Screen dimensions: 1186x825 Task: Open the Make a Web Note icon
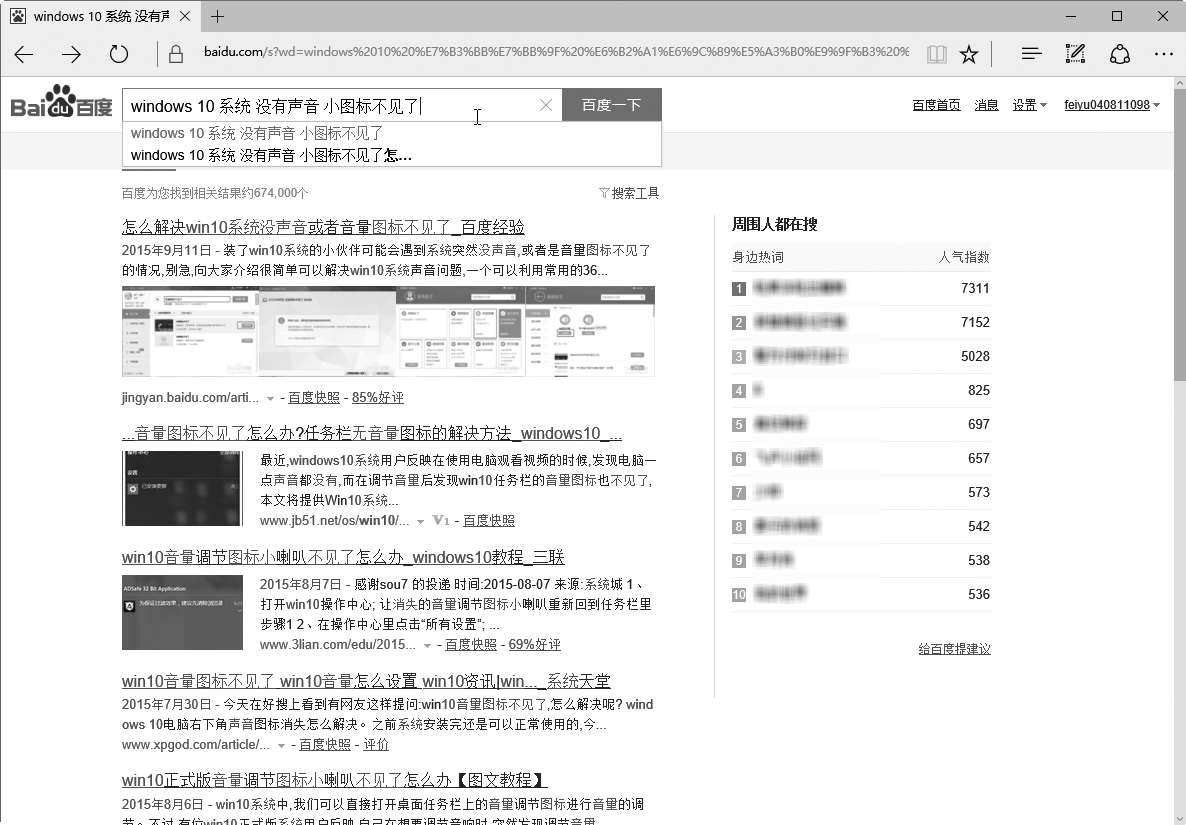(x=1075, y=54)
